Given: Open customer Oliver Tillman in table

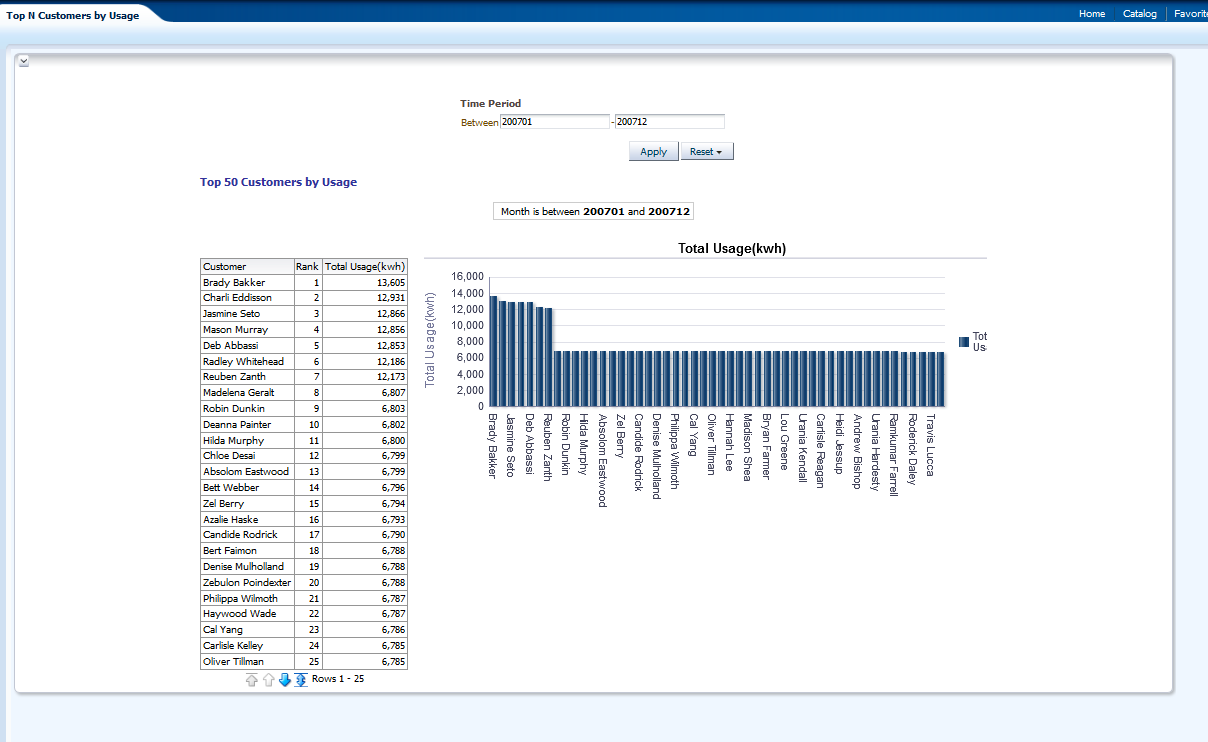Looking at the screenshot, I should coord(233,662).
